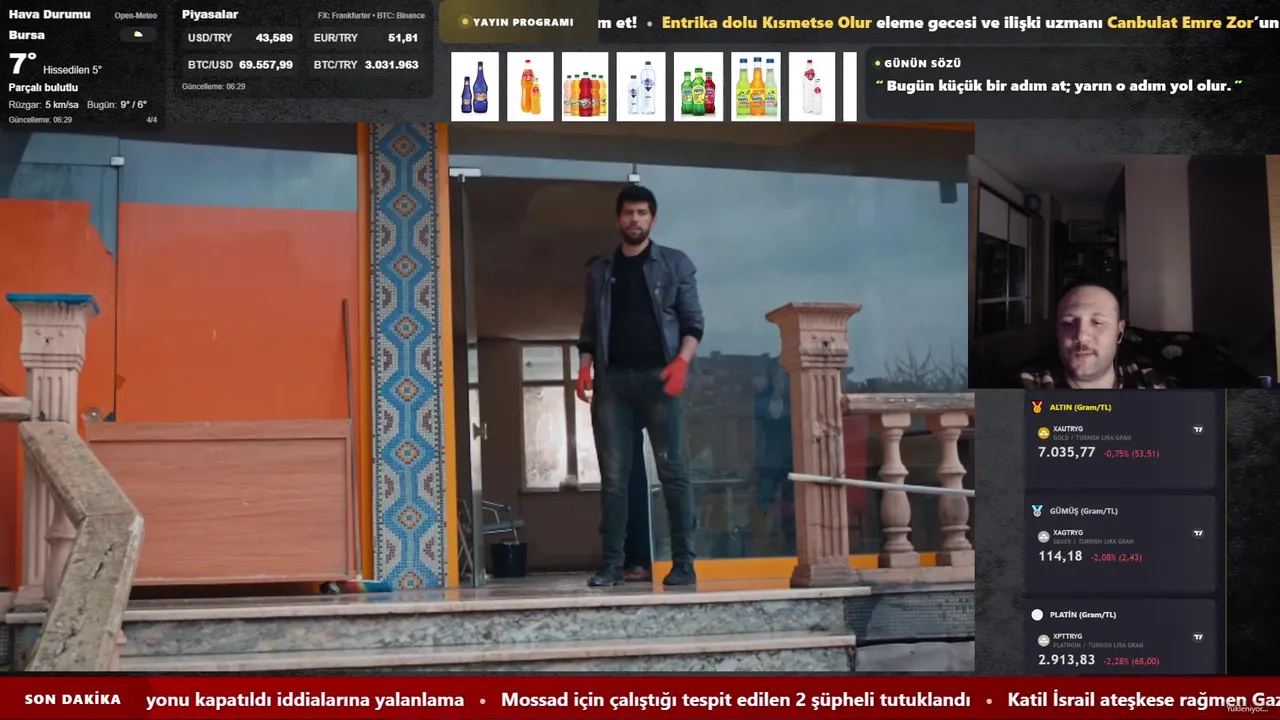Open the YAYIN PROGRAMI label
The height and width of the screenshot is (720, 1280).
click(x=523, y=22)
